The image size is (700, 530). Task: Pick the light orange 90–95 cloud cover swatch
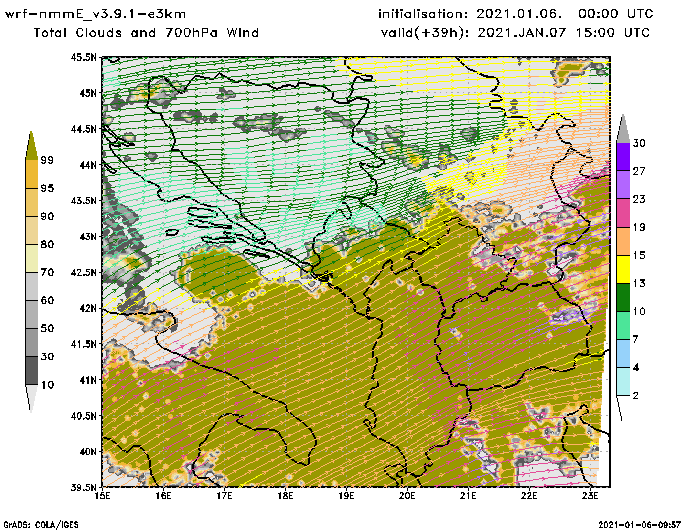coord(32,202)
